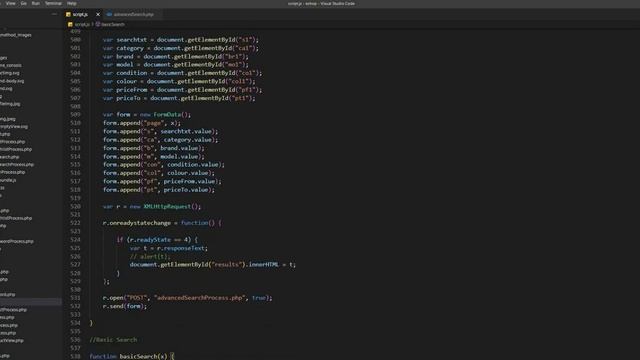This screenshot has width=640, height=360.
Task: Open the Run menu
Action: [x=36, y=3]
